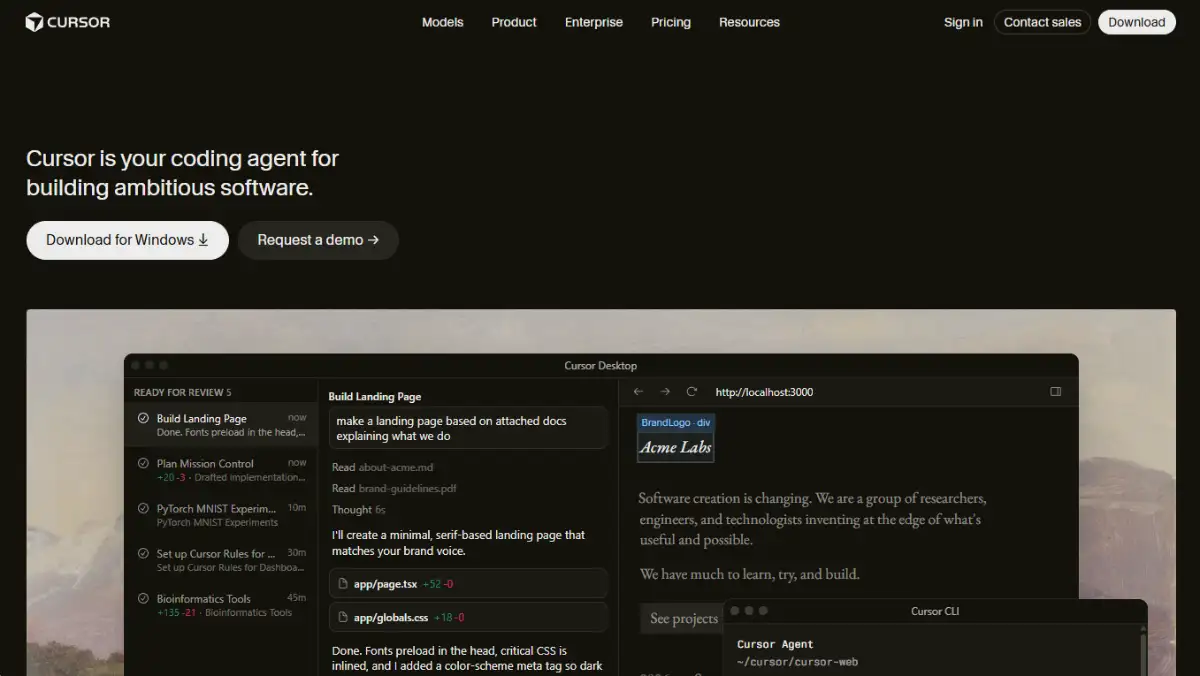Expand the Thought 6s line
The height and width of the screenshot is (676, 1200).
[x=358, y=509]
